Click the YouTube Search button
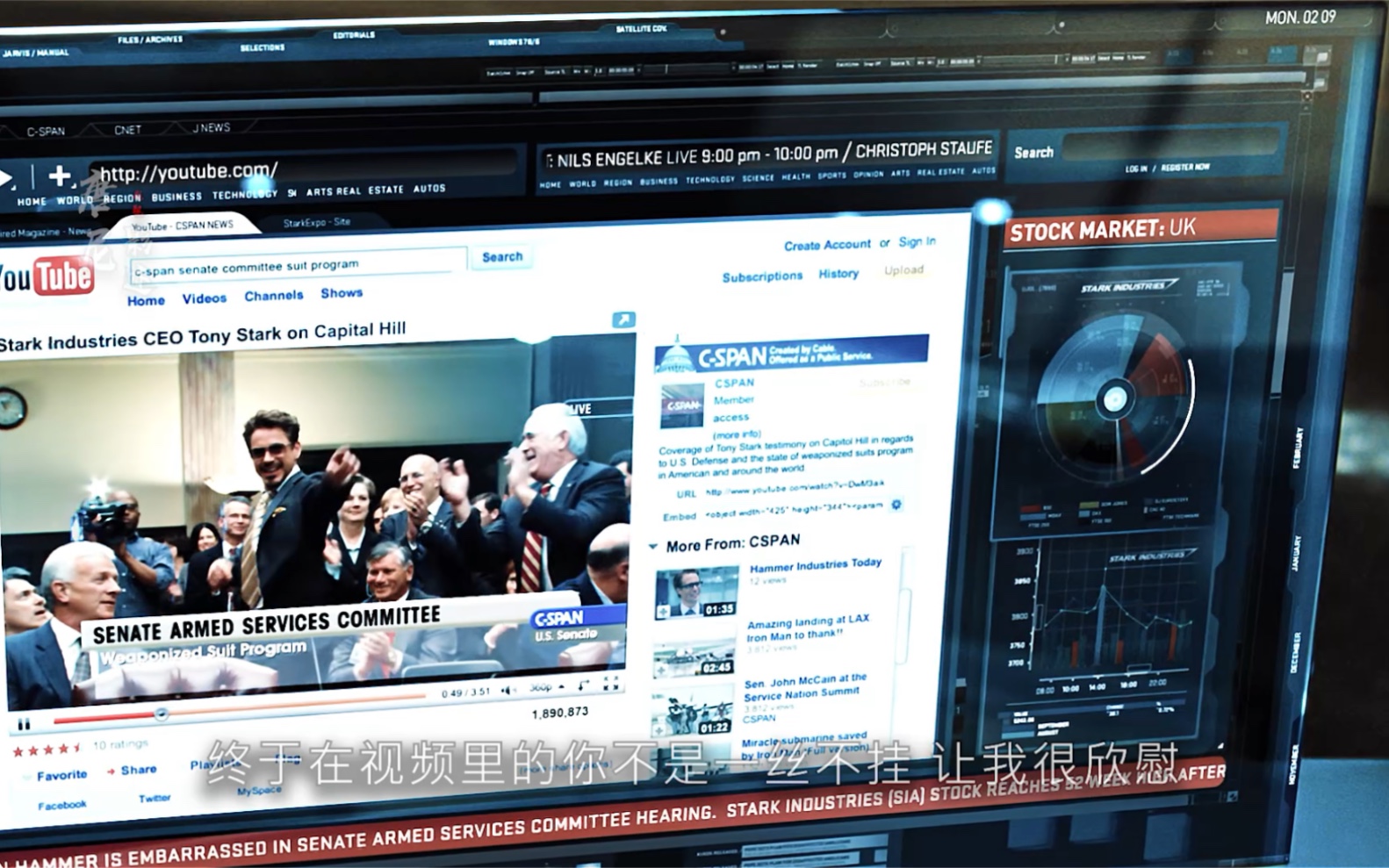 (502, 257)
